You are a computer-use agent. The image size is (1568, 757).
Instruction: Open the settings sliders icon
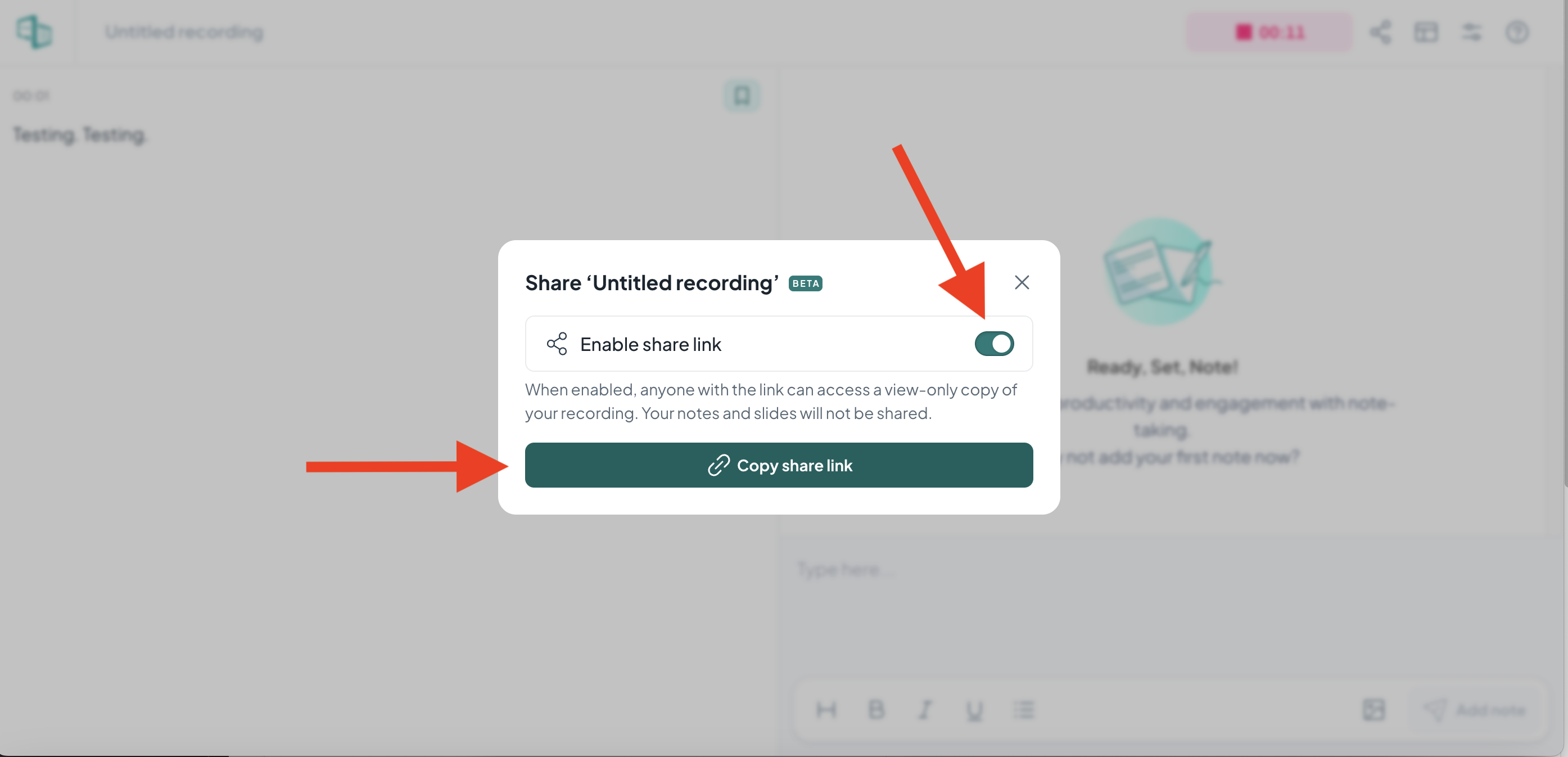(1472, 31)
